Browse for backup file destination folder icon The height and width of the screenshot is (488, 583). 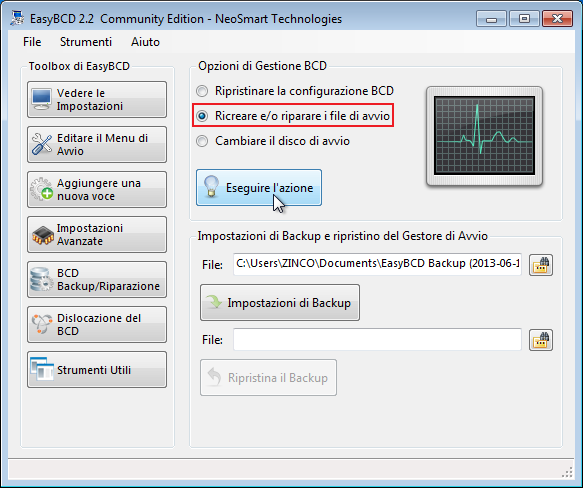[x=541, y=265]
